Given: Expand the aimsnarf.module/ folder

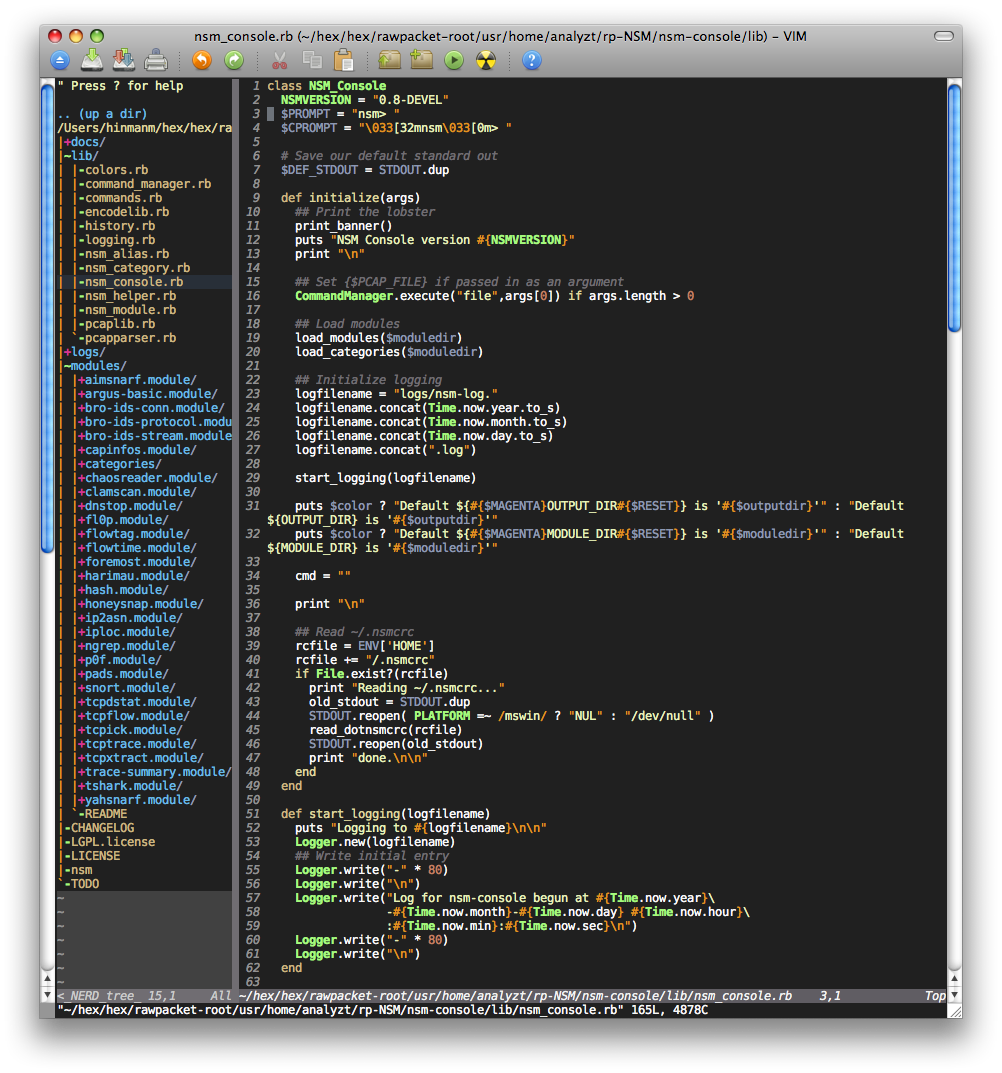Looking at the screenshot, I should [x=137, y=380].
